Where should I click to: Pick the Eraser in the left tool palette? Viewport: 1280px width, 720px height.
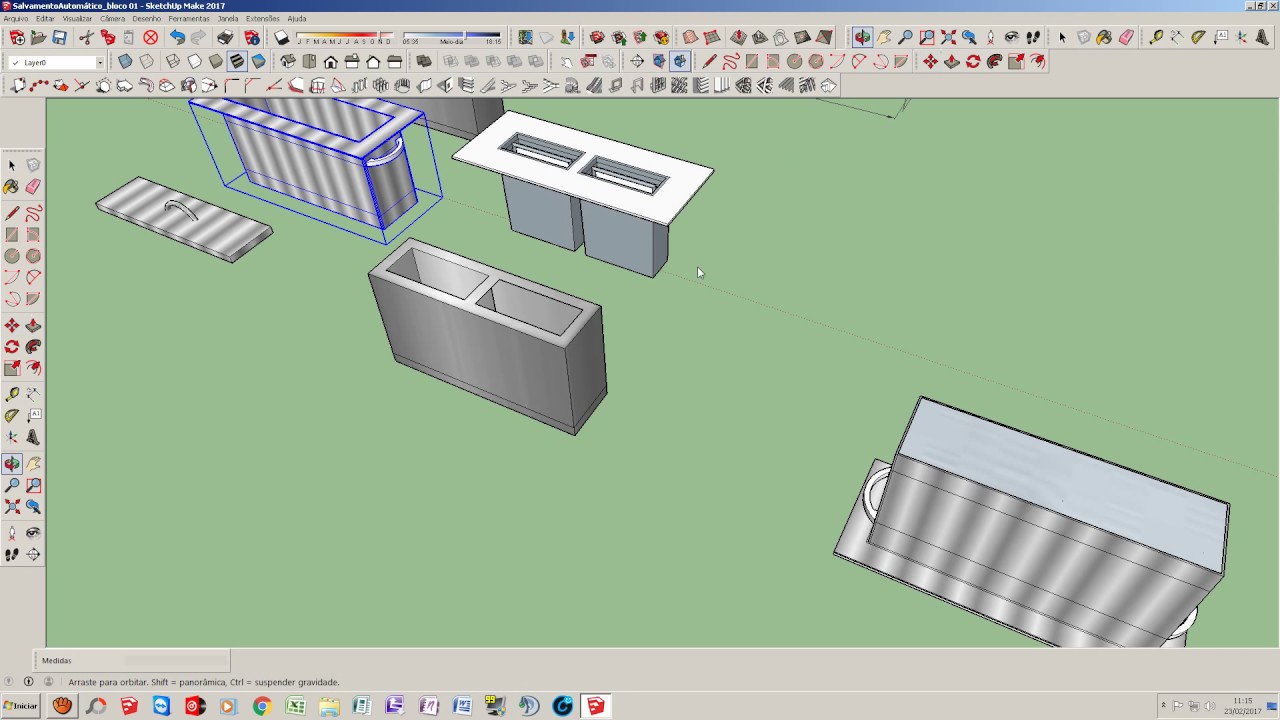click(x=33, y=187)
